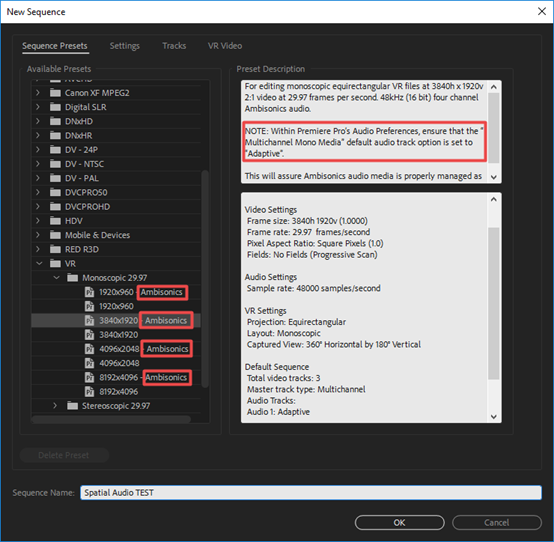Select the Mobile & Devices folder row
554x542 pixels.
click(116, 235)
